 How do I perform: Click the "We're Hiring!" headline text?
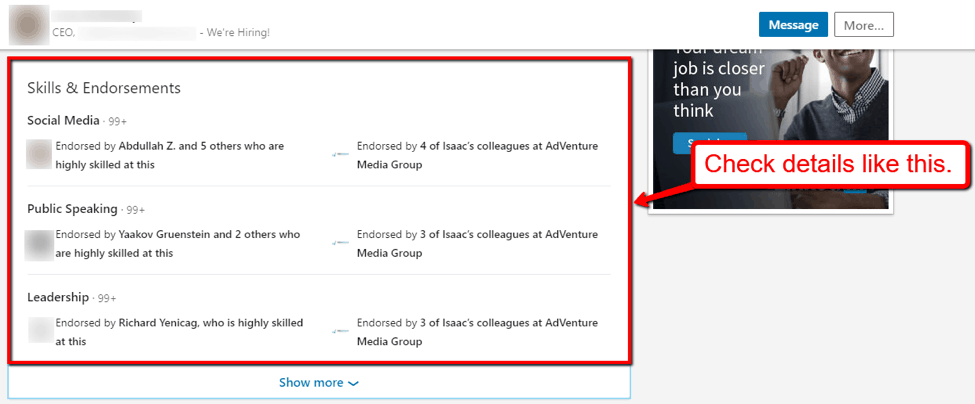[x=239, y=32]
